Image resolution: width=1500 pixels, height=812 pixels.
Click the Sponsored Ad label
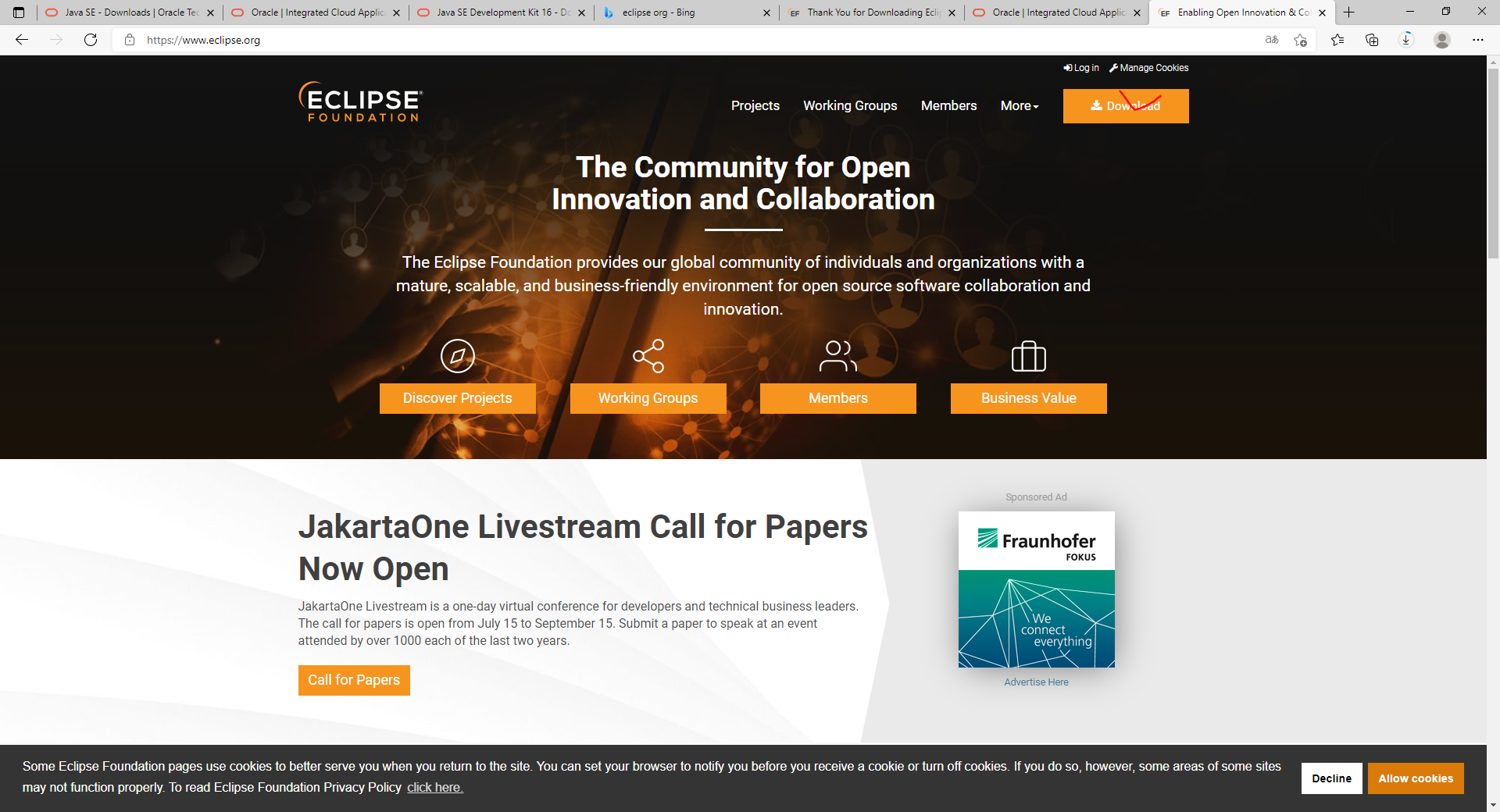[1036, 497]
